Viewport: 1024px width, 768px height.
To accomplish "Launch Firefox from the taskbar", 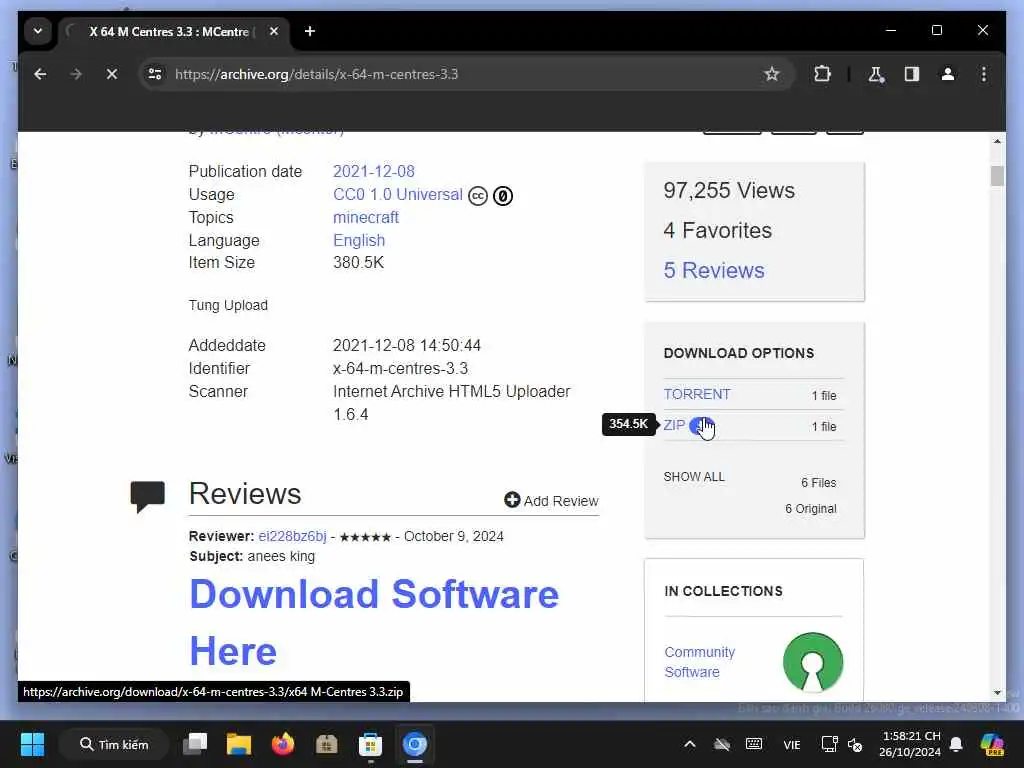I will point(283,744).
